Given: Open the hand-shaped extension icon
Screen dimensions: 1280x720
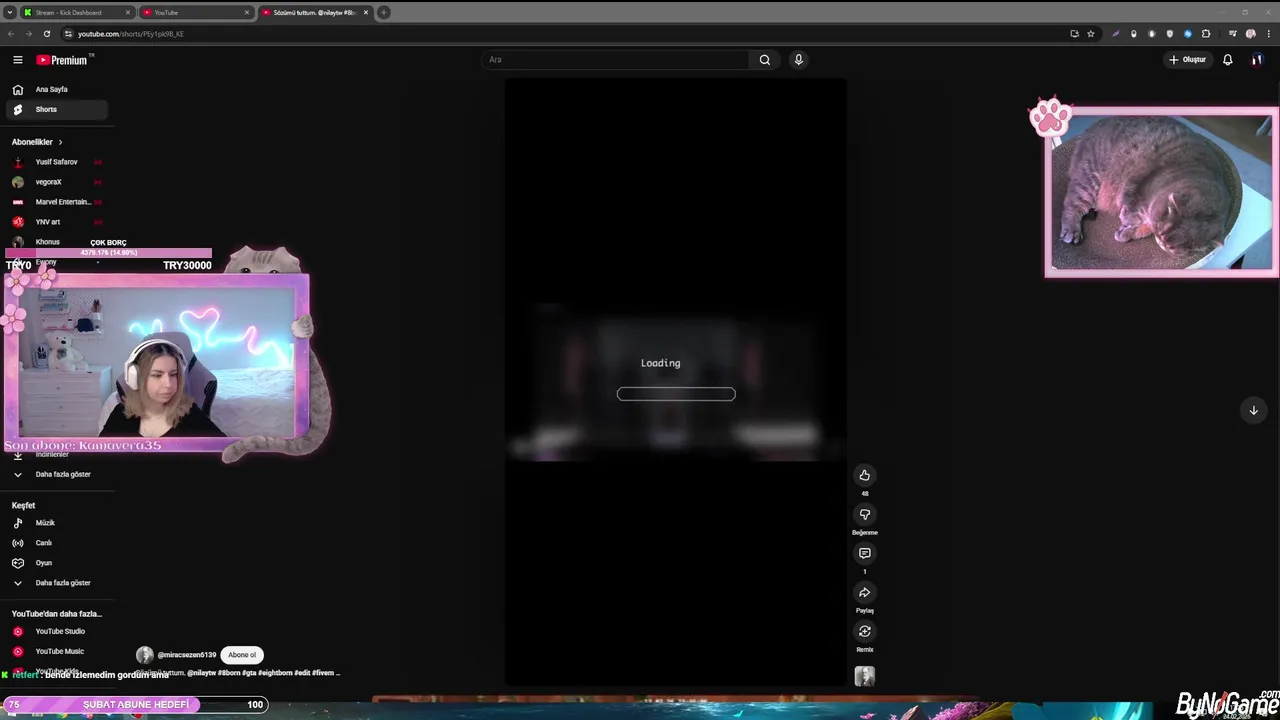Looking at the screenshot, I should [x=1152, y=34].
